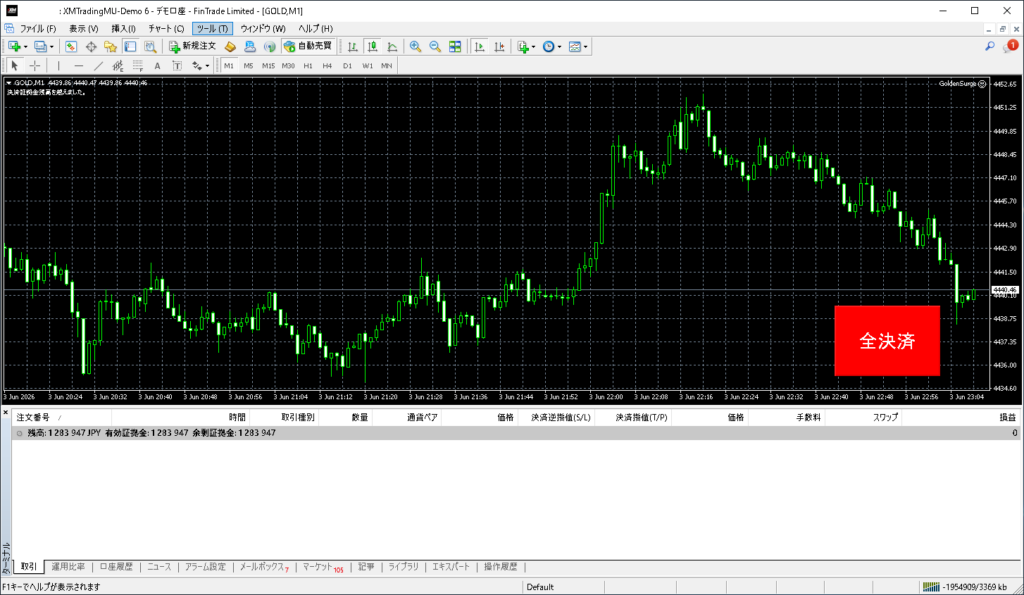Open the ツール (T) menu
This screenshot has height=595, width=1024.
click(212, 29)
